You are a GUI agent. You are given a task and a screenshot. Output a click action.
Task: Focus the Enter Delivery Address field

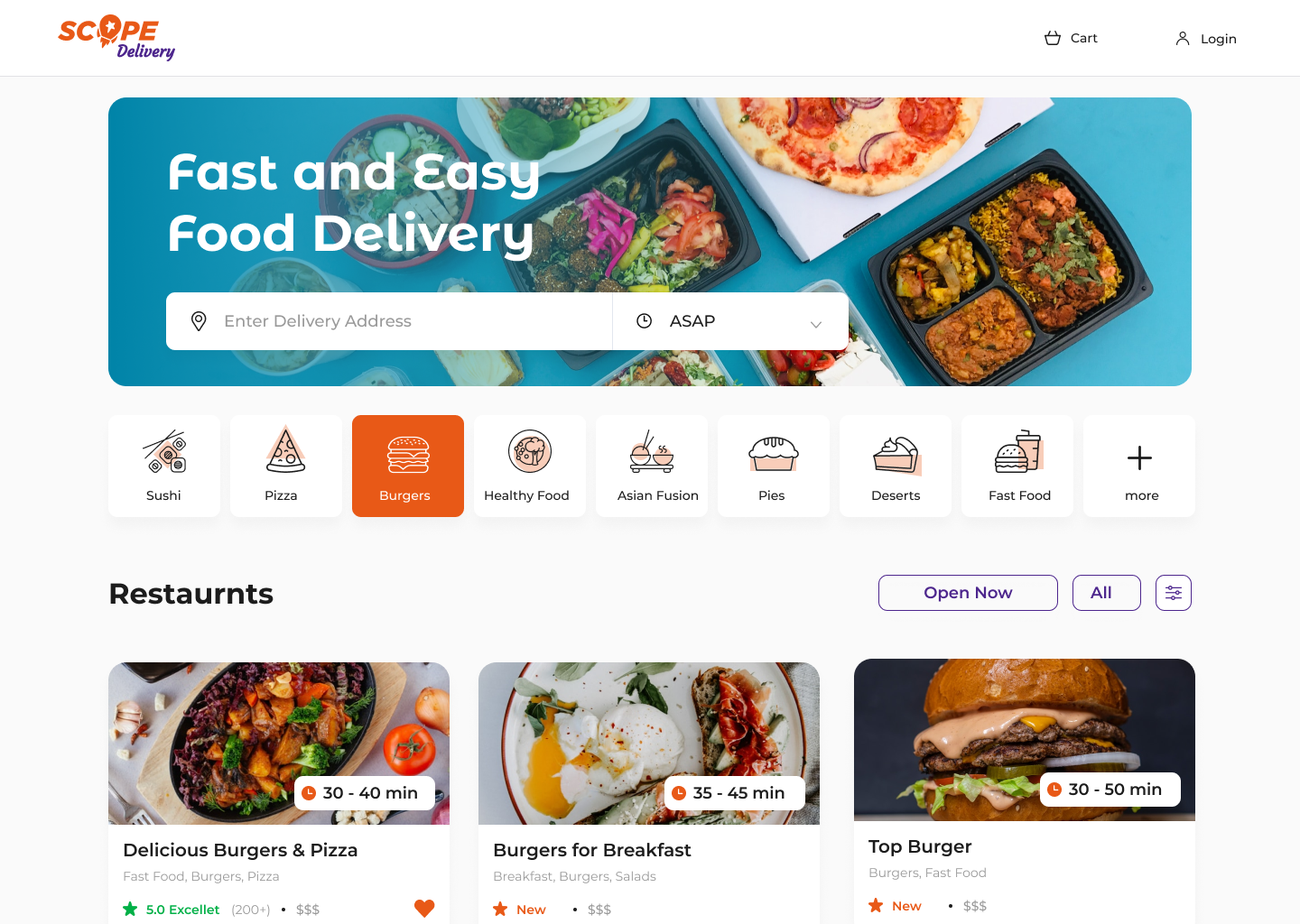[389, 321]
